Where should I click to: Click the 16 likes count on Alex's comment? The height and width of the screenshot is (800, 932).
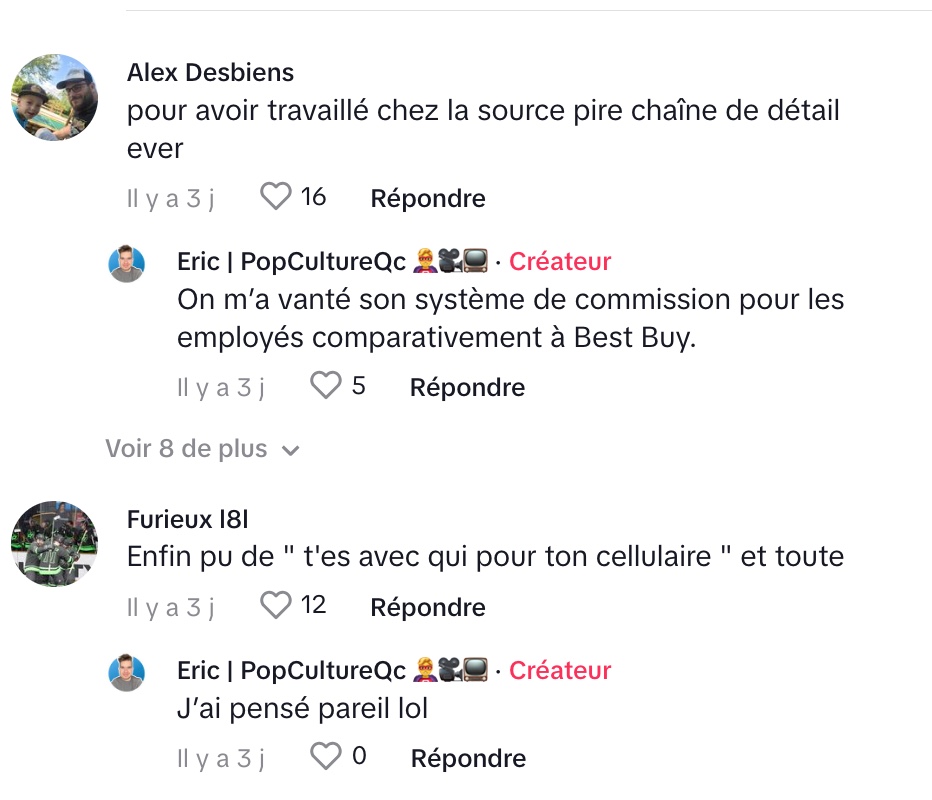pos(313,197)
